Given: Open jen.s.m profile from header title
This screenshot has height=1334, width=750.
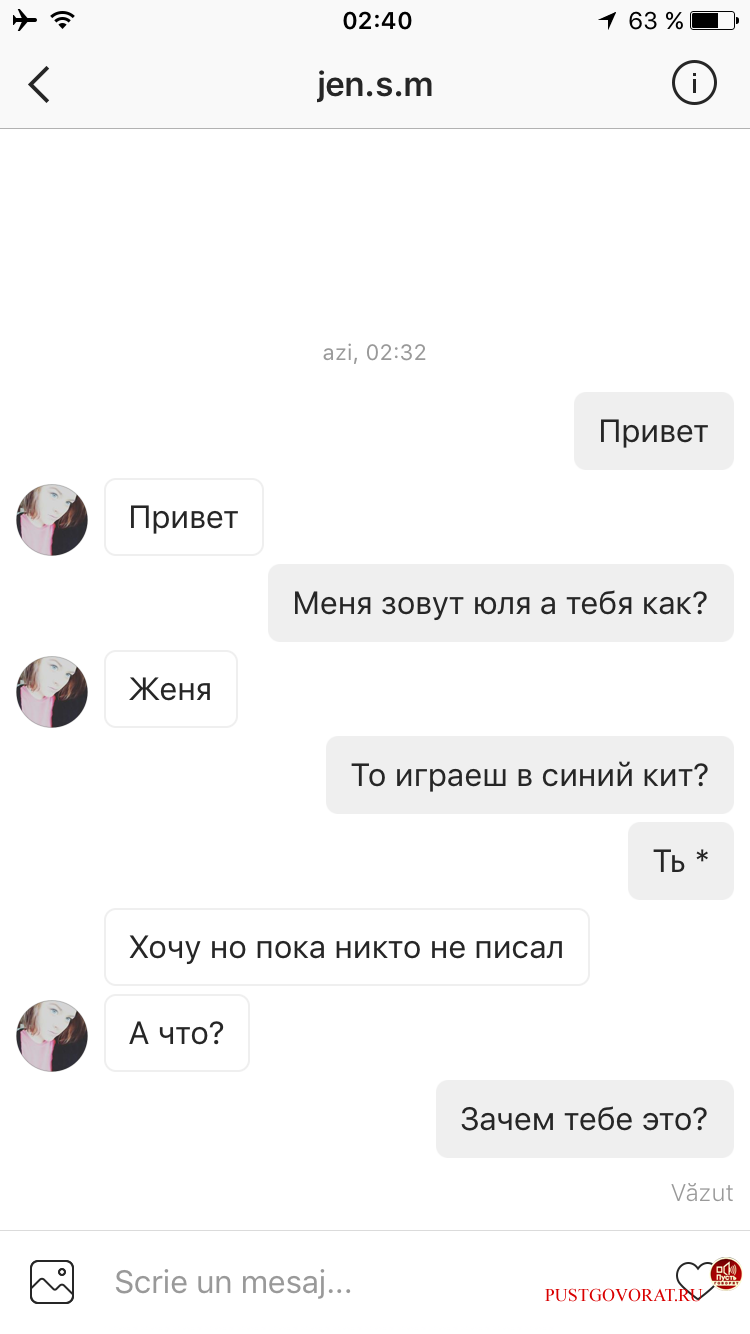Looking at the screenshot, I should pyautogui.click(x=375, y=85).
